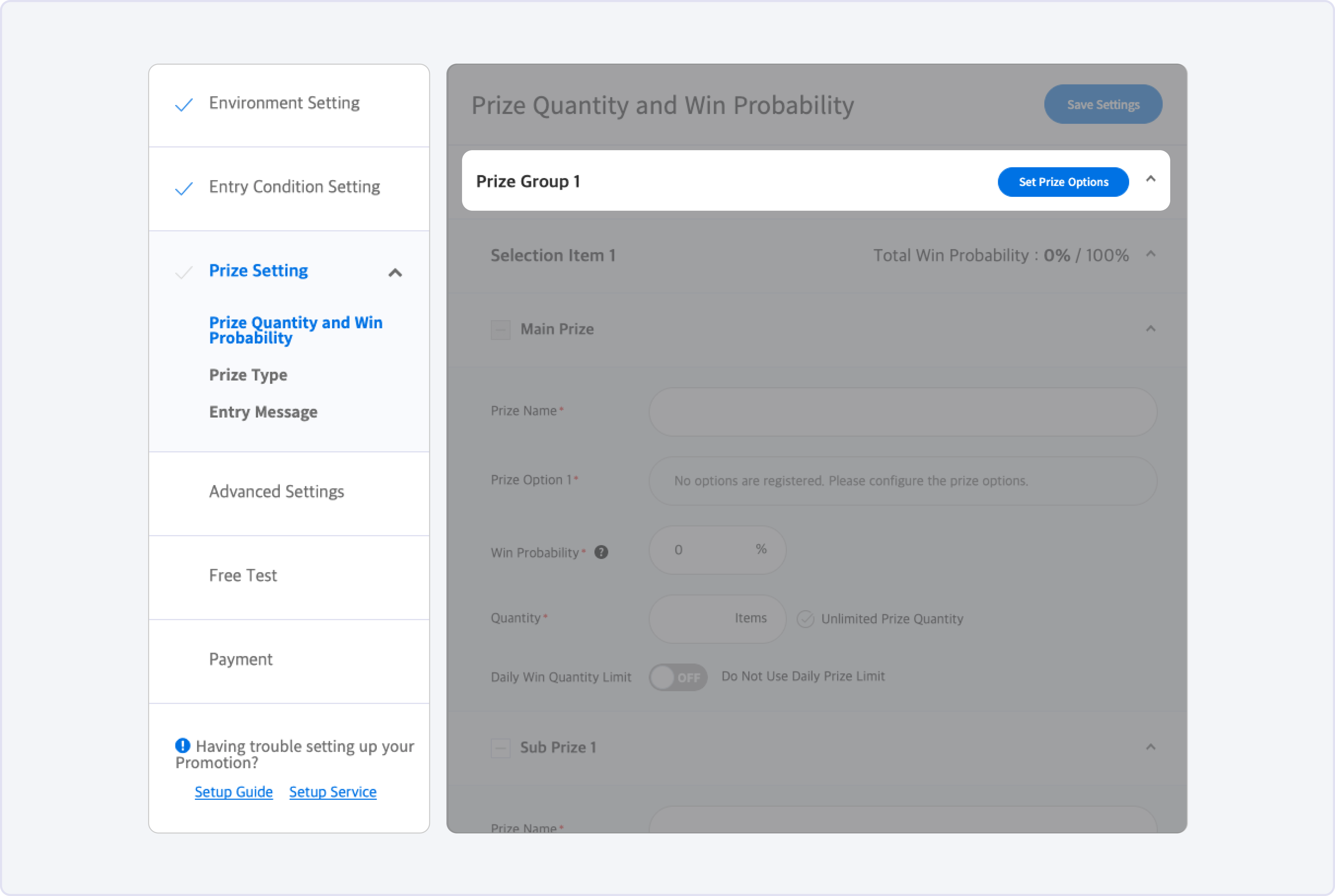Click the Main Prize Name input field
The width and height of the screenshot is (1335, 896).
tap(903, 412)
